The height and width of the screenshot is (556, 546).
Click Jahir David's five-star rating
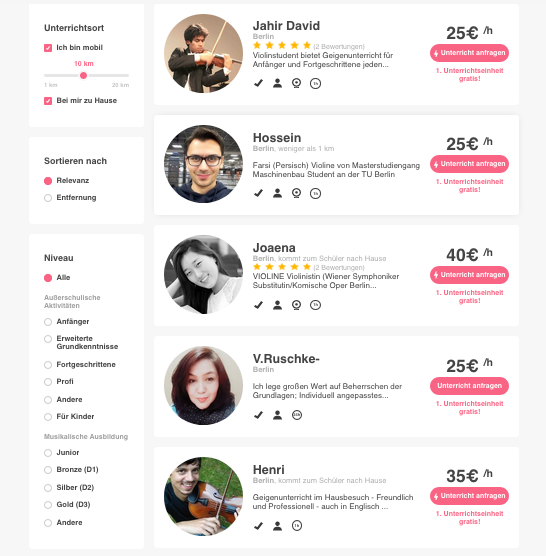(x=282, y=45)
